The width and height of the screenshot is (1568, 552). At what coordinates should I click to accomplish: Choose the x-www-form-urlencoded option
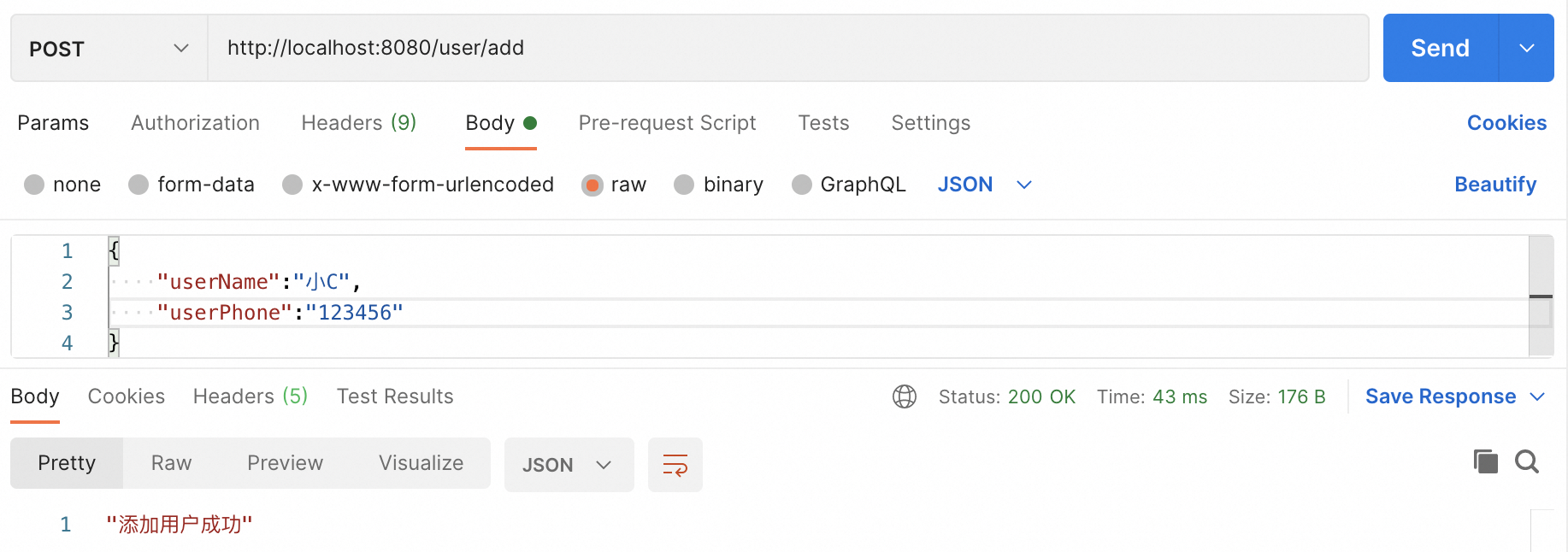[x=418, y=185]
